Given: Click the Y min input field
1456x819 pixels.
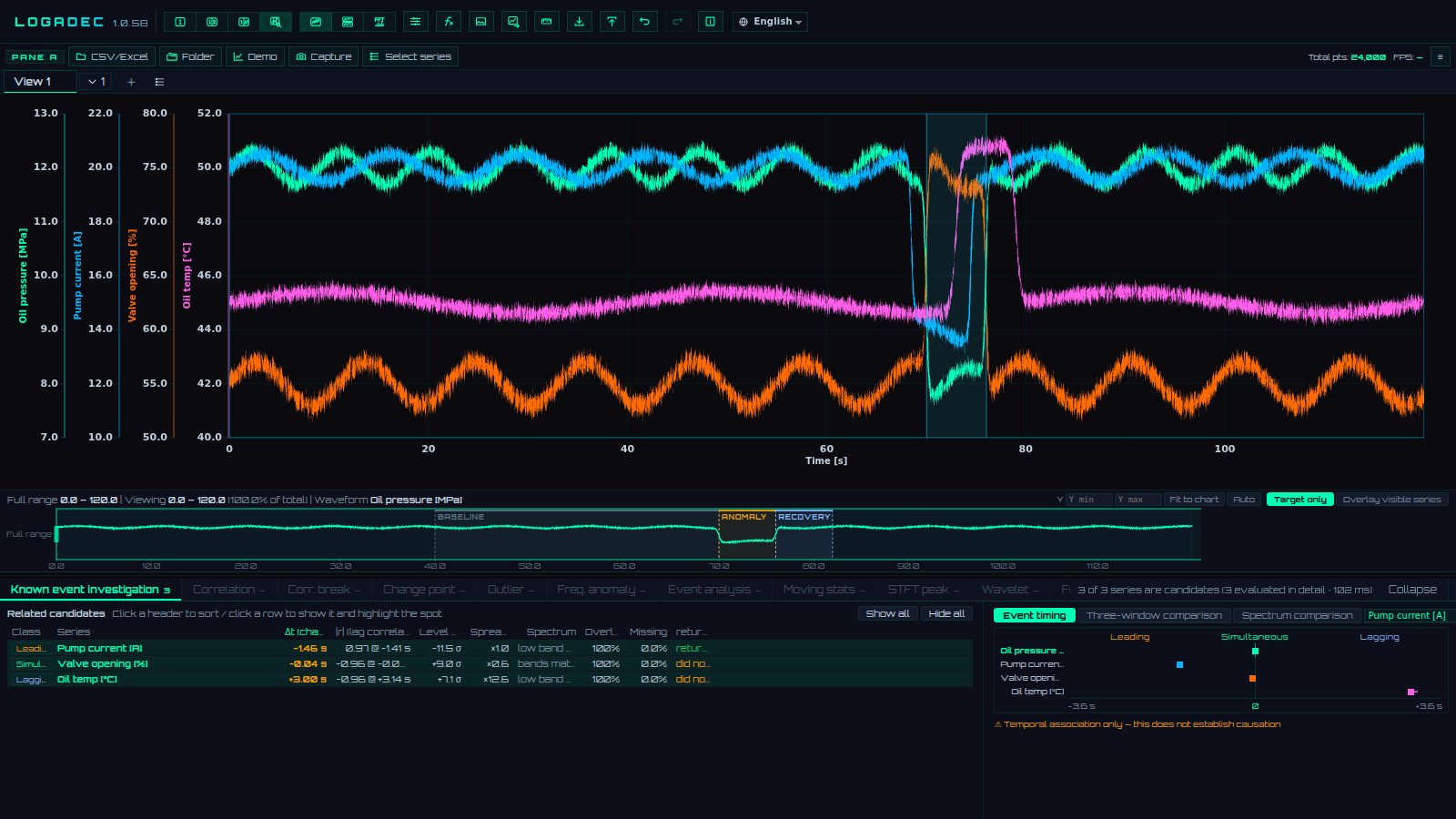Looking at the screenshot, I should pyautogui.click(x=1089, y=500).
